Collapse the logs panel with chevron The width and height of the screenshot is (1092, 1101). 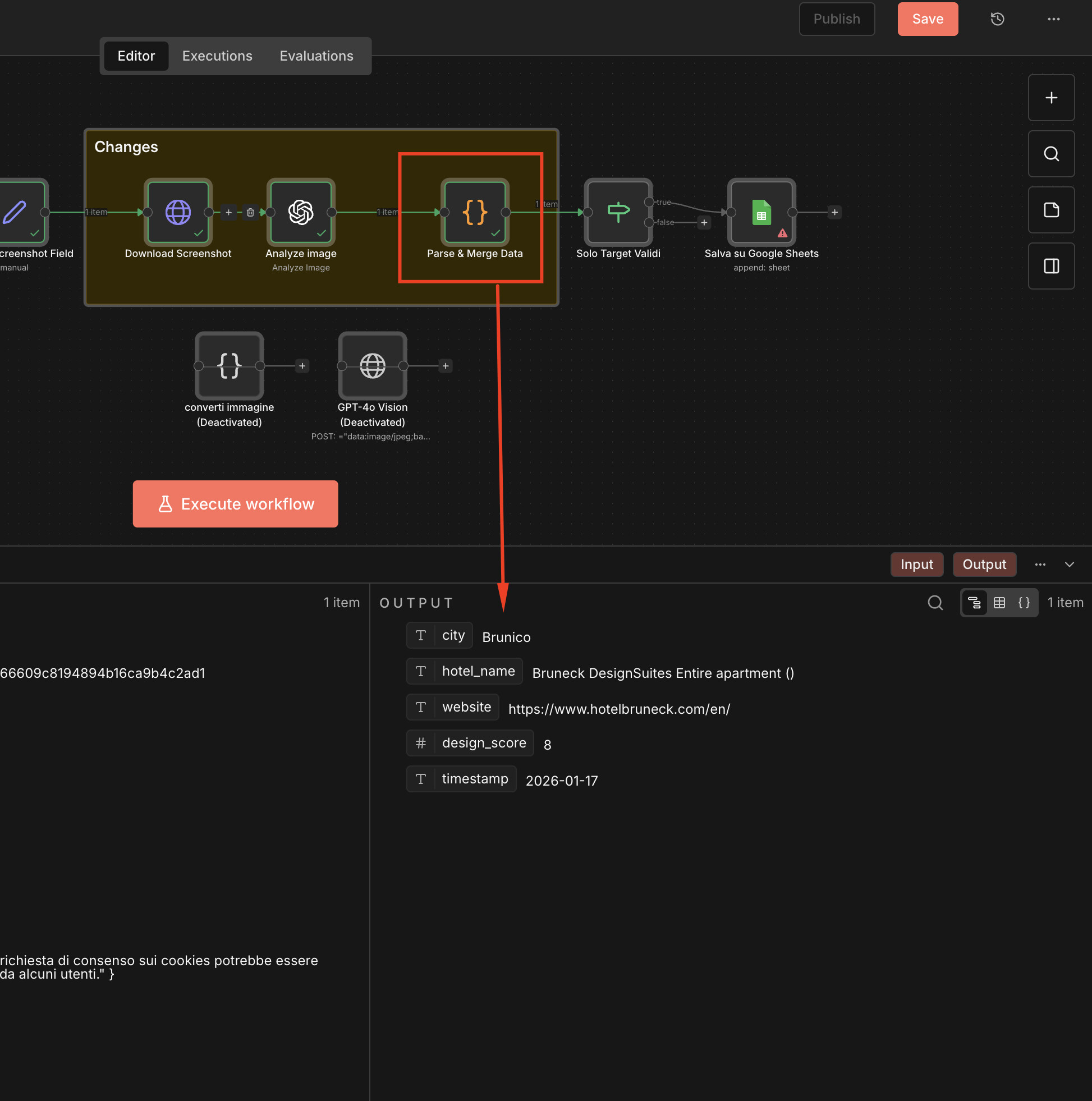(1069, 565)
